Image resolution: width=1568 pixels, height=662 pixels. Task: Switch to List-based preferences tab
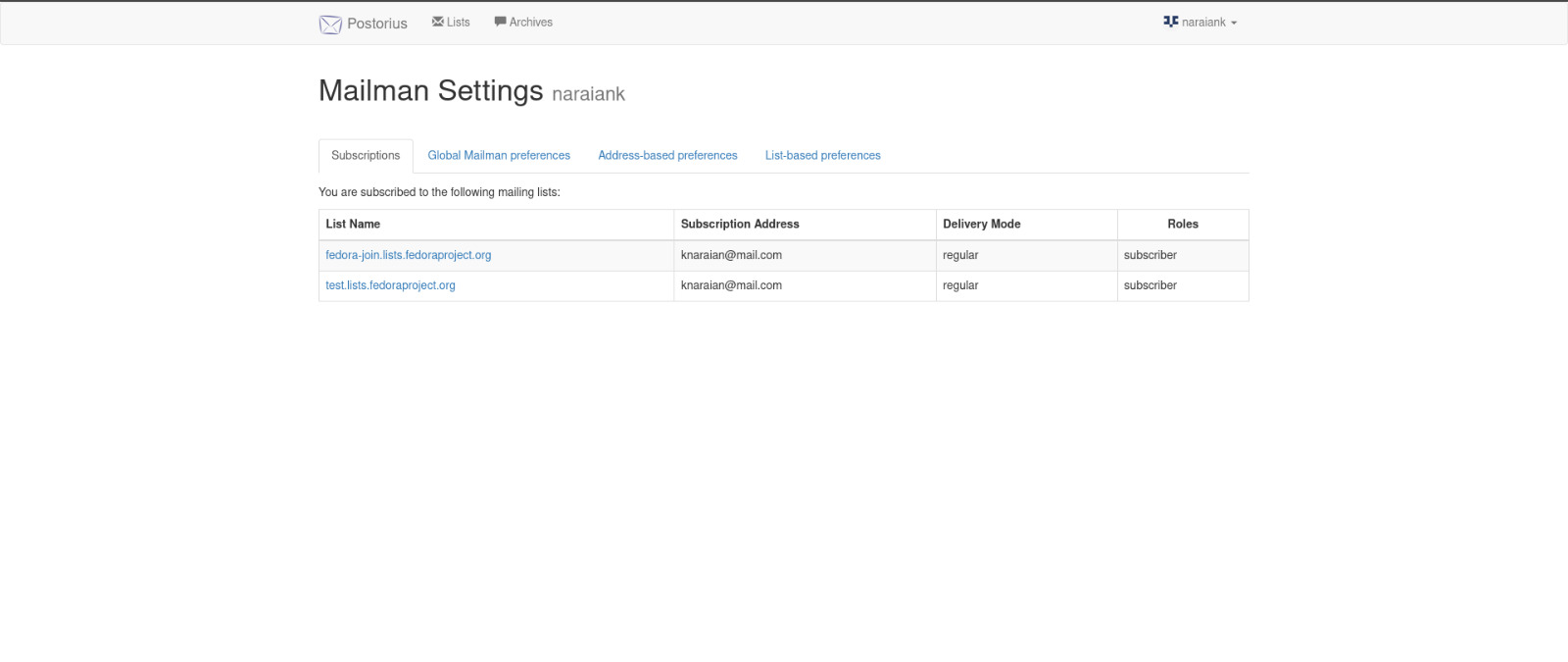pos(823,156)
